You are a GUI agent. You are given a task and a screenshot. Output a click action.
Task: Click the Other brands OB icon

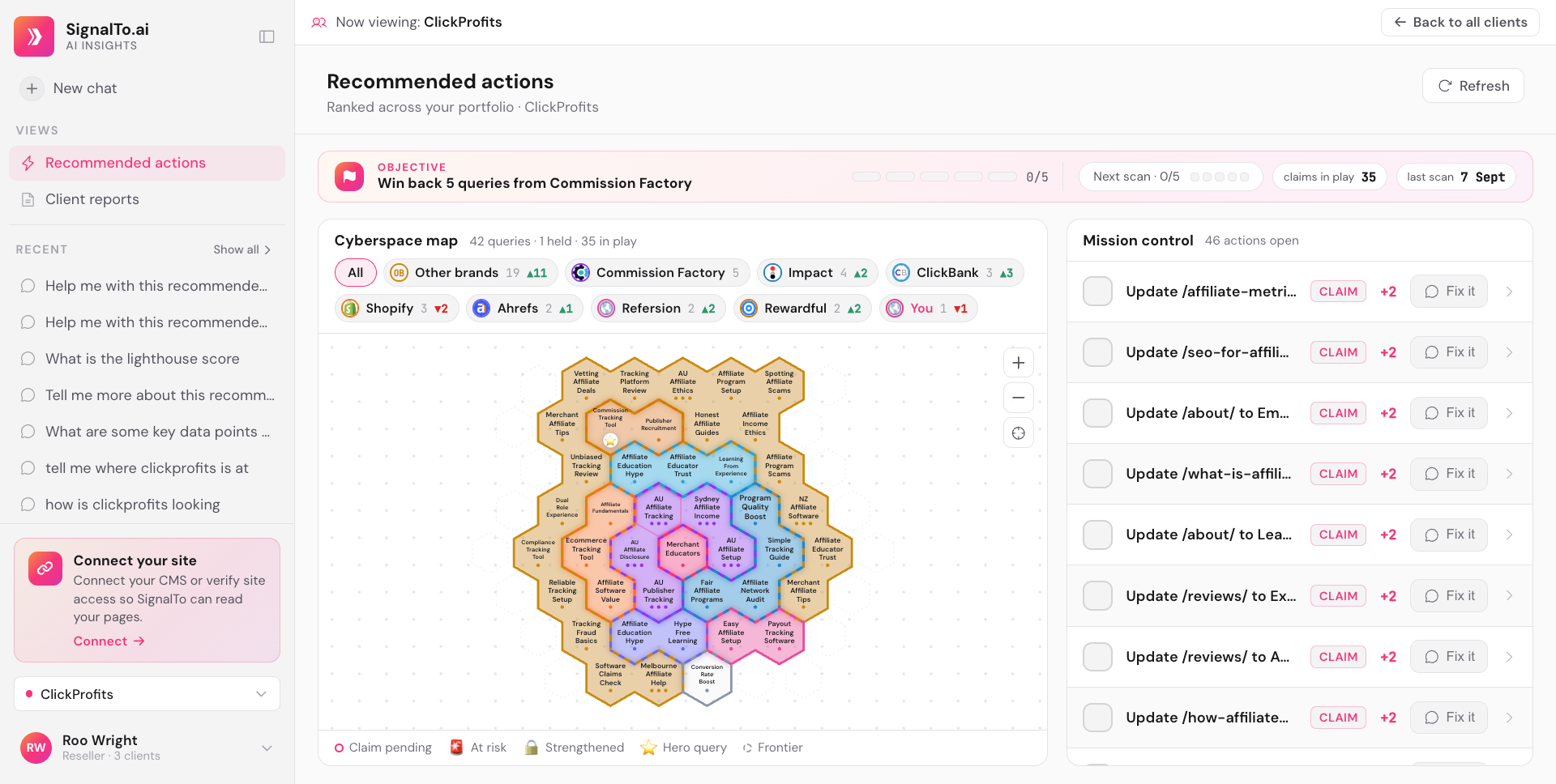pos(399,273)
